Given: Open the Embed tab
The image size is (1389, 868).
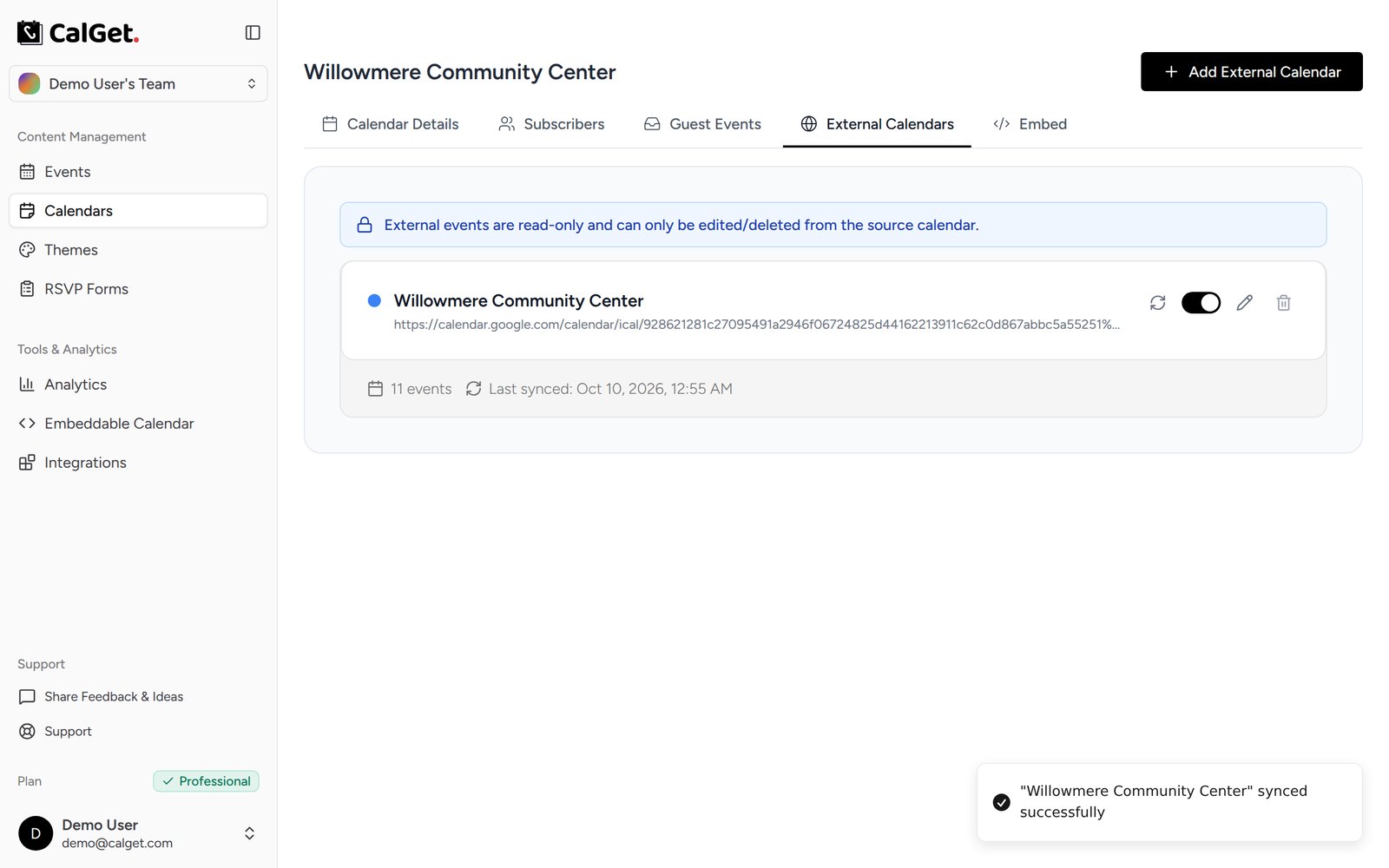Looking at the screenshot, I should point(1030,124).
